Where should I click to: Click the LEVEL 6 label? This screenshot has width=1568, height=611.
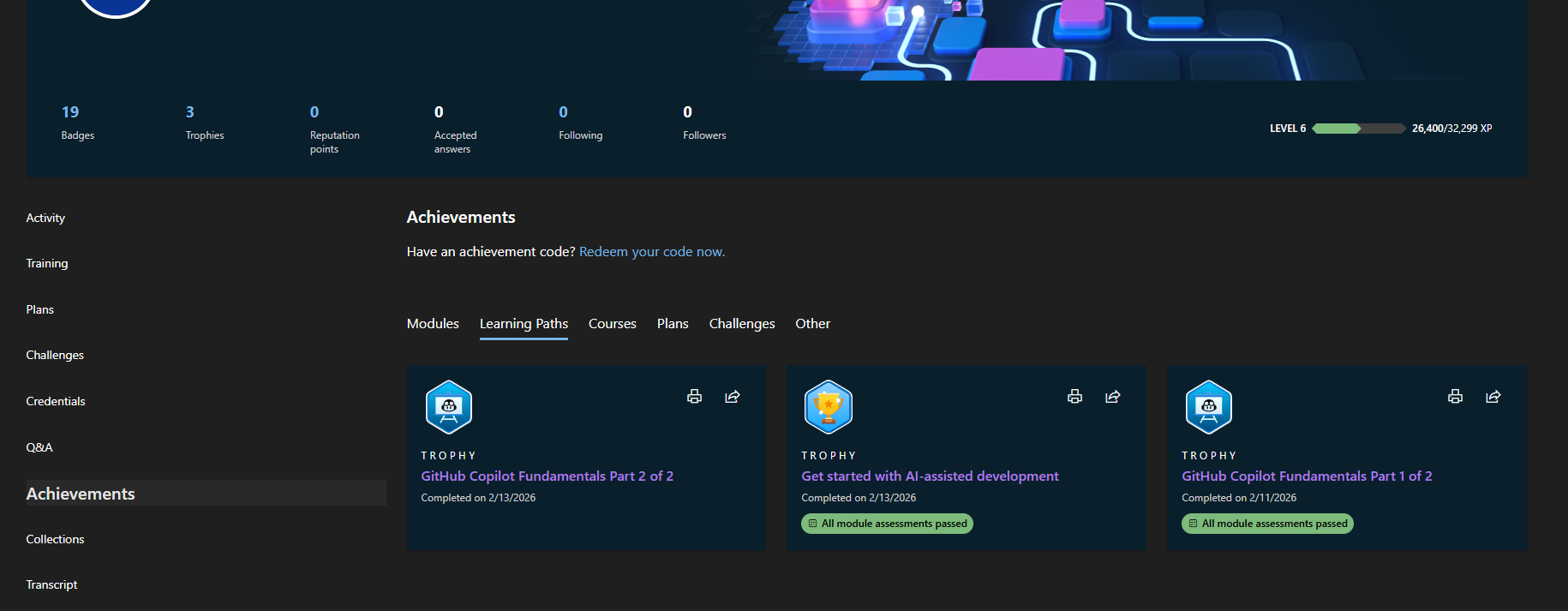tap(1288, 129)
